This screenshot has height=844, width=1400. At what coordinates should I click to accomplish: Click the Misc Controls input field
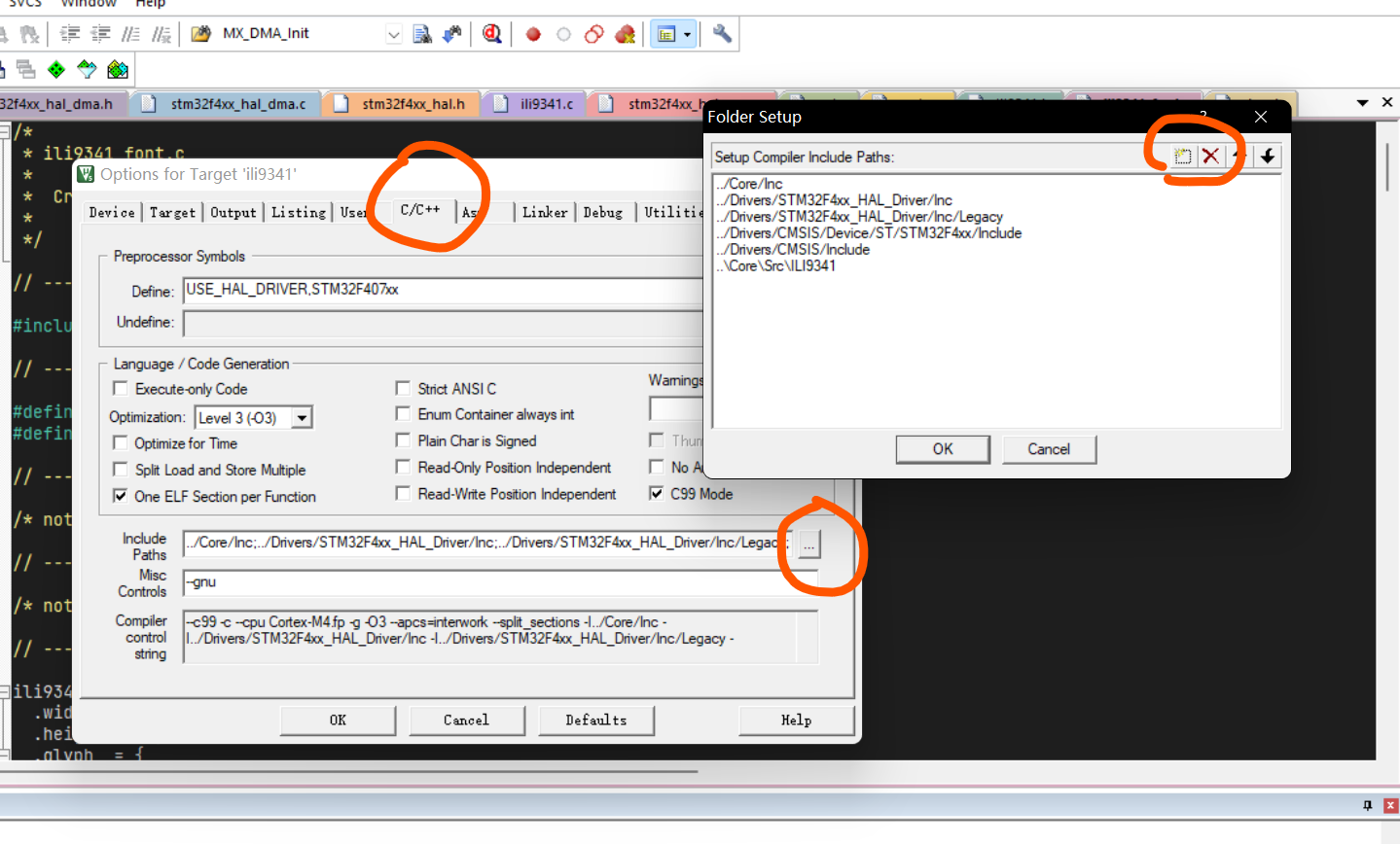click(486, 582)
